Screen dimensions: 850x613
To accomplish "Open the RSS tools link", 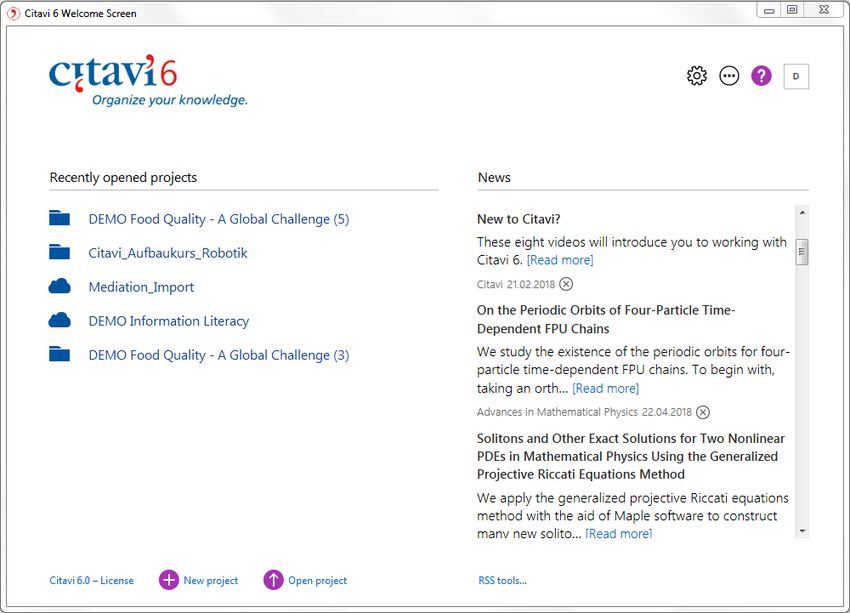I will click(x=503, y=580).
